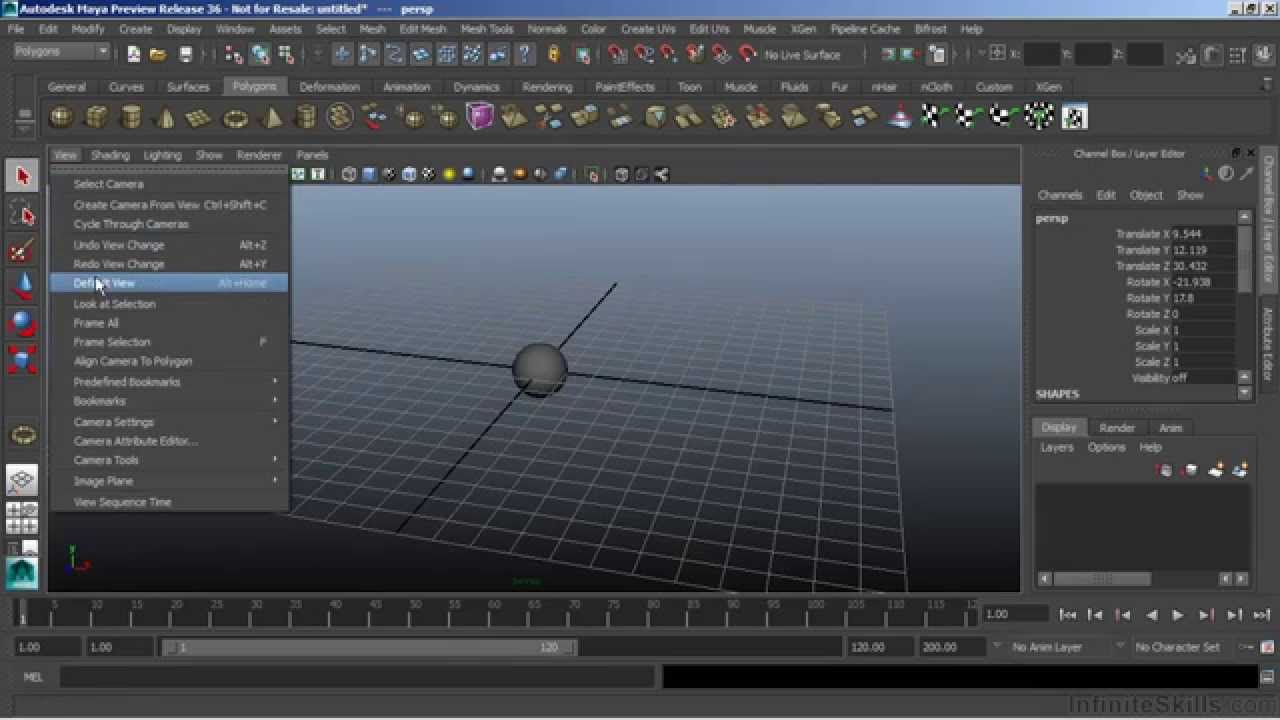The width and height of the screenshot is (1280, 720).
Task: Click the Save Scene icon
Action: point(185,54)
